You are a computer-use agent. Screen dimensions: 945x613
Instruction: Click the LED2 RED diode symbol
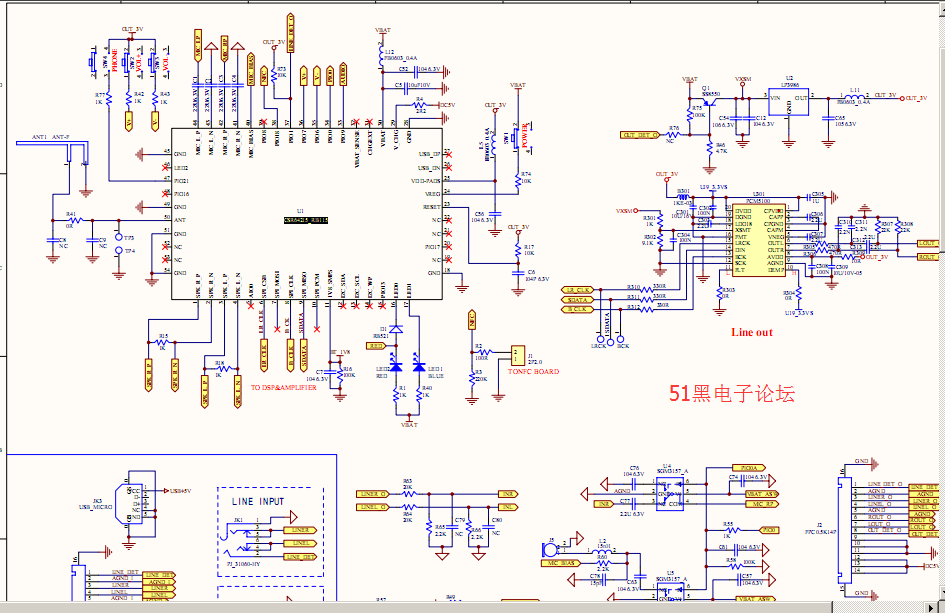pos(395,365)
